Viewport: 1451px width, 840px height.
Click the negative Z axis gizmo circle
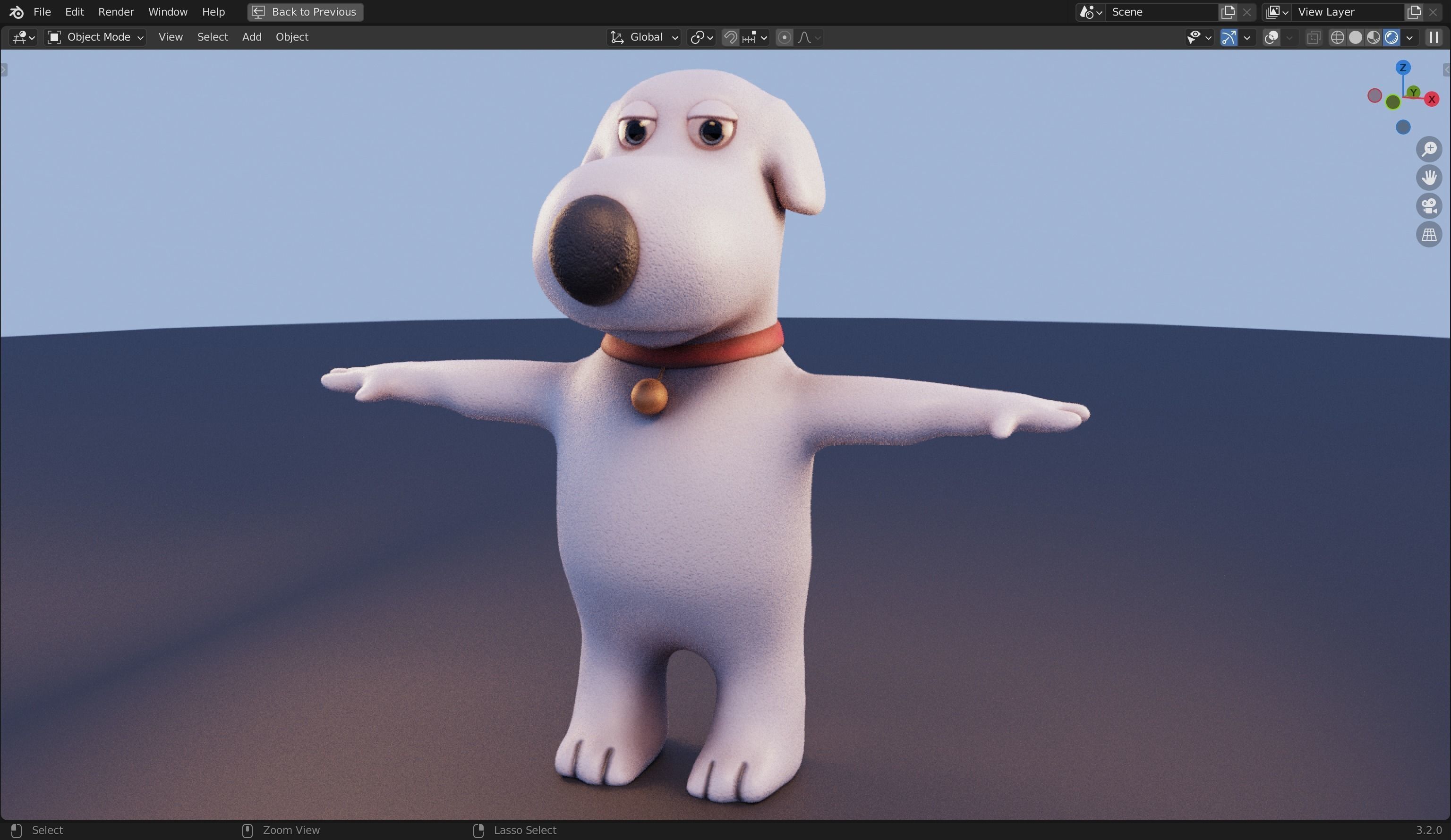pyautogui.click(x=1403, y=127)
